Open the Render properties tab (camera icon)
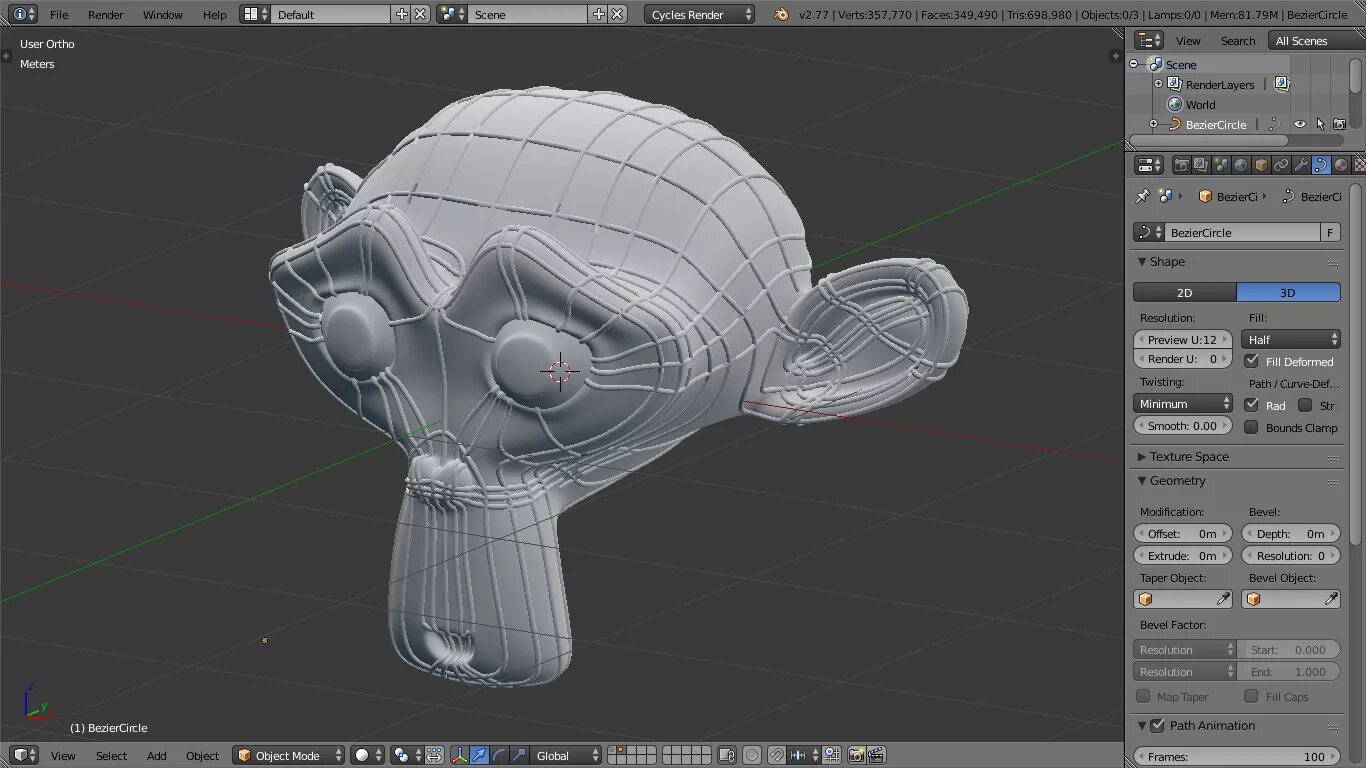This screenshot has height=768, width=1366. point(1181,165)
